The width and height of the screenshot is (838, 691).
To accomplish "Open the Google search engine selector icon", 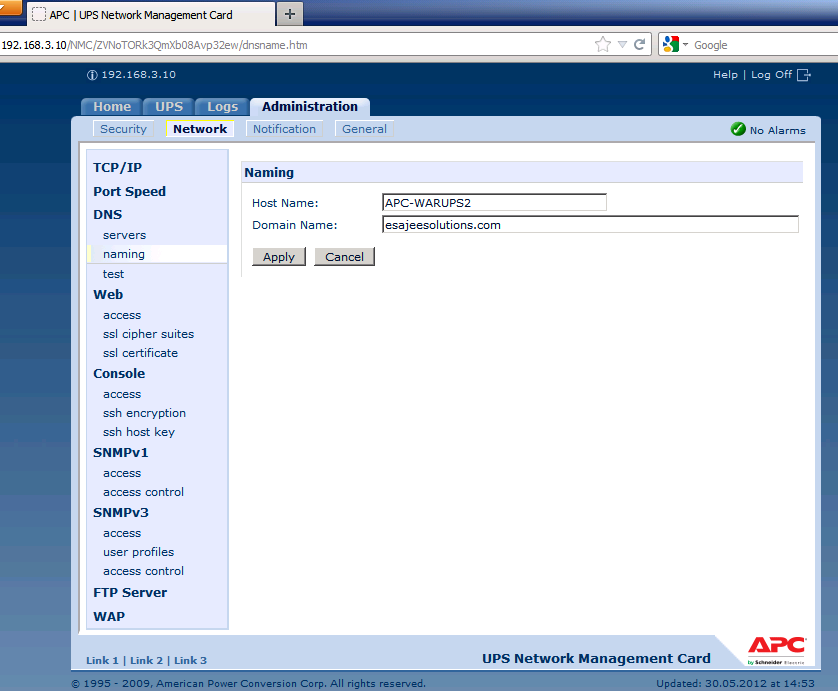I will tap(671, 44).
